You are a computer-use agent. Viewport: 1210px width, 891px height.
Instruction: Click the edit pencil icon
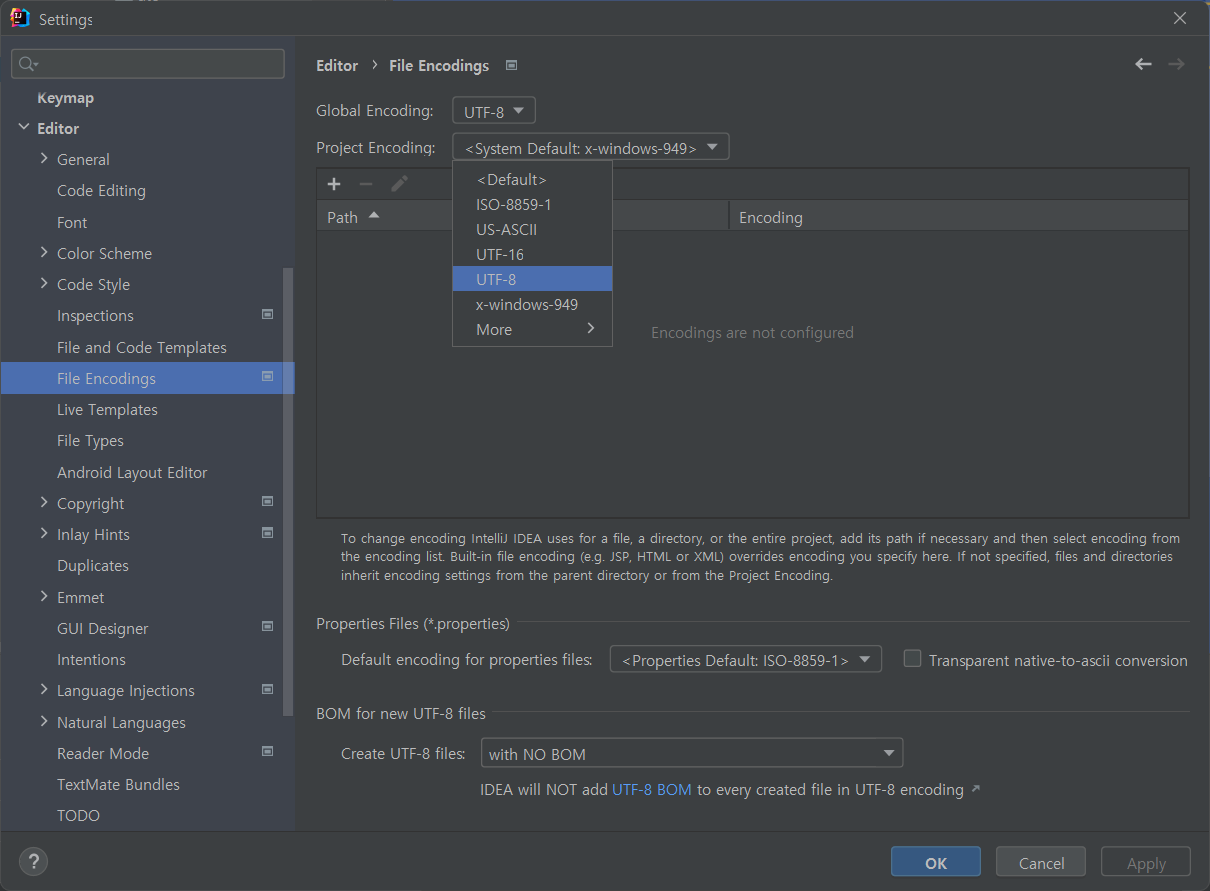coord(399,184)
